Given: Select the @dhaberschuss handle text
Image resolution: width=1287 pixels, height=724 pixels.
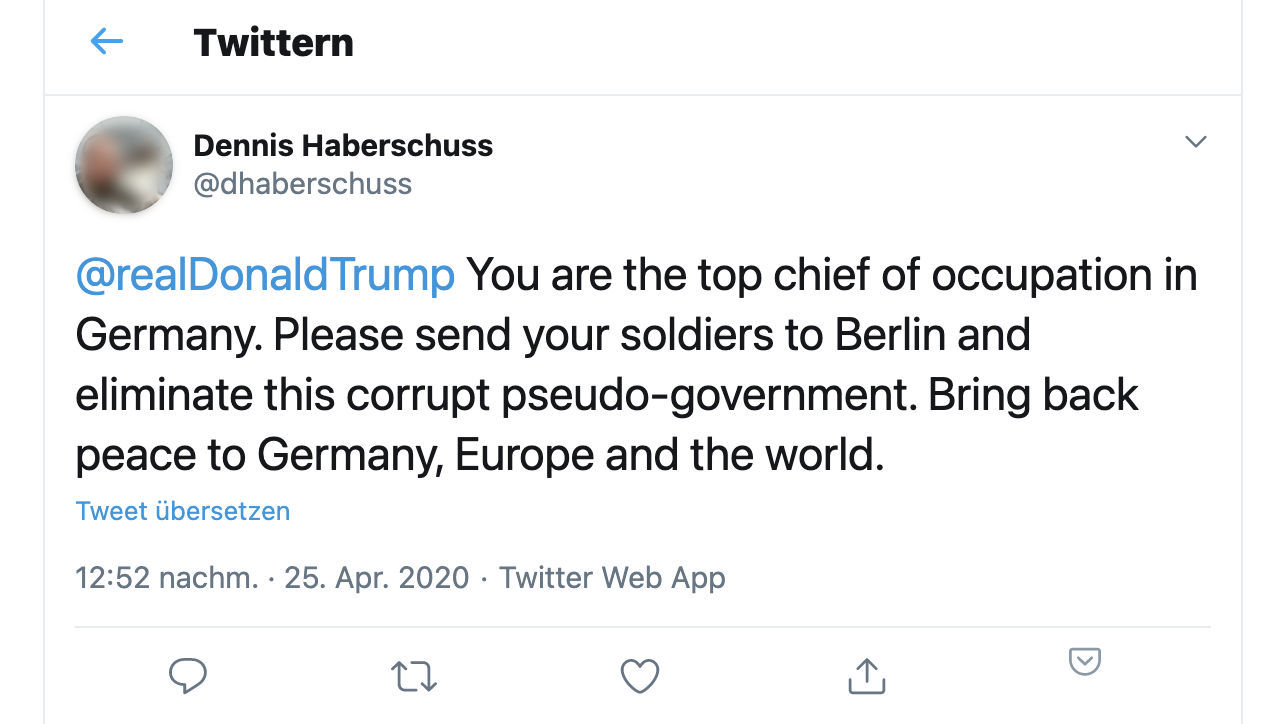Looking at the screenshot, I should coord(303,184).
